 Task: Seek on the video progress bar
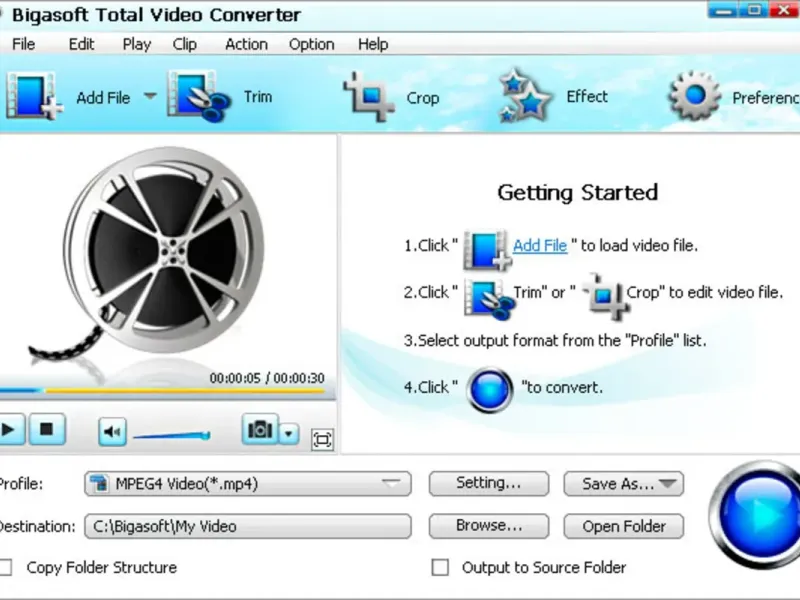coord(163,391)
